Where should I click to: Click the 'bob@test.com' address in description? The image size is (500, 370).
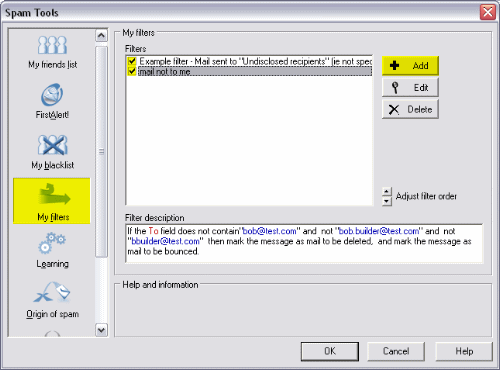269,231
